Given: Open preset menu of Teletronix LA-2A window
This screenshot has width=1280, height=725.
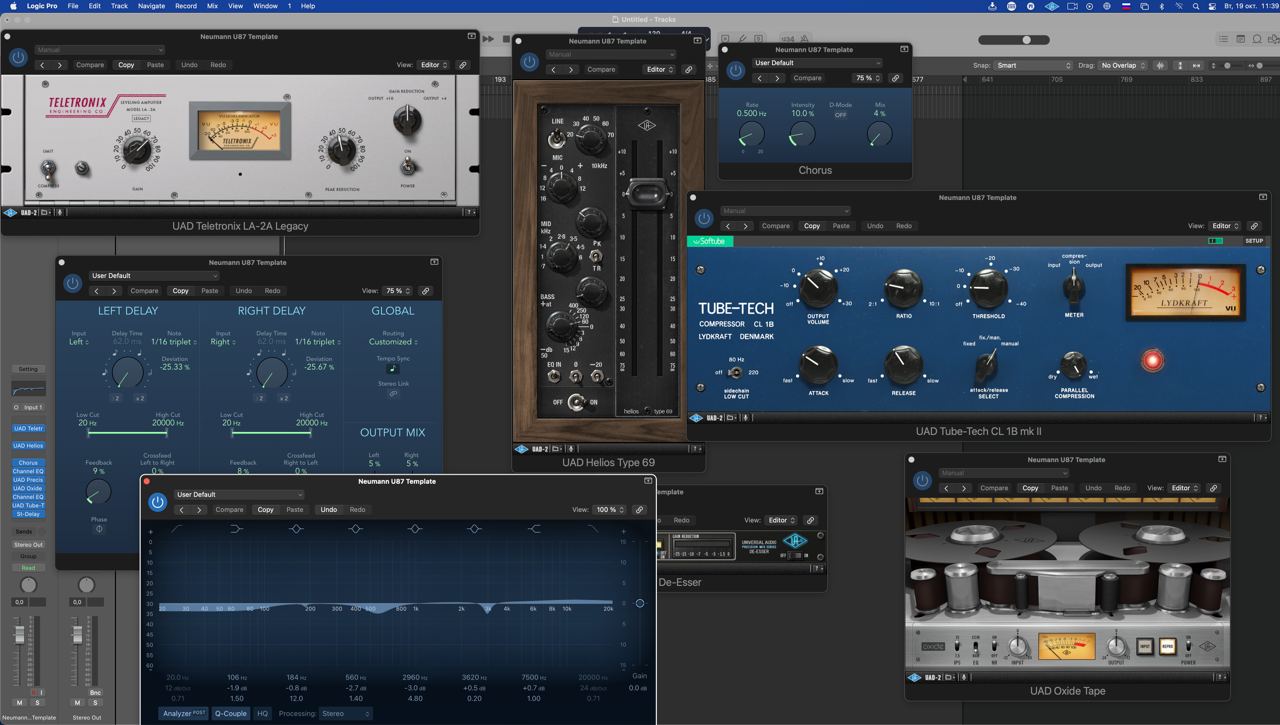Looking at the screenshot, I should tap(99, 49).
